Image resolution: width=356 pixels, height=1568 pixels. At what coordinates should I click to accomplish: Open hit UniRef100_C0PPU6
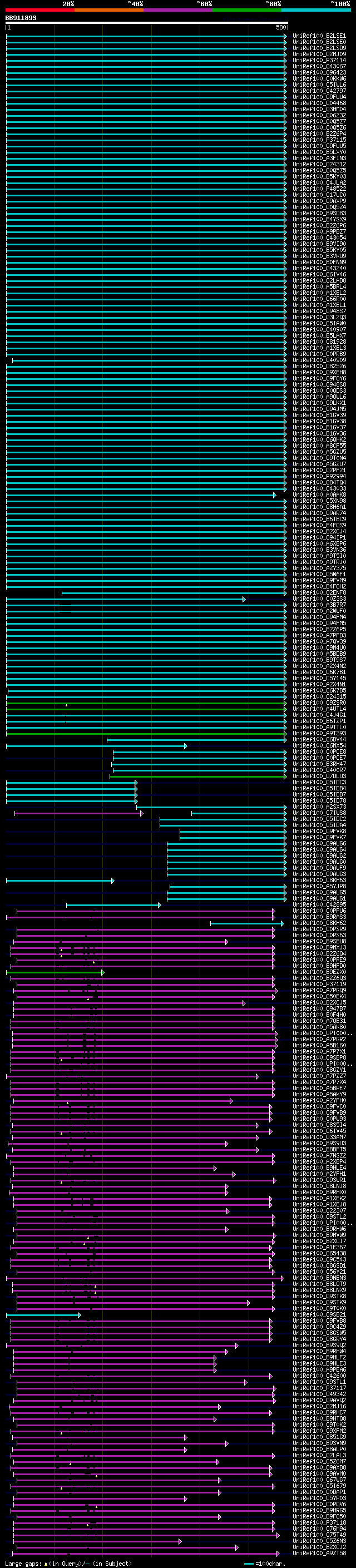pyautogui.click(x=319, y=911)
